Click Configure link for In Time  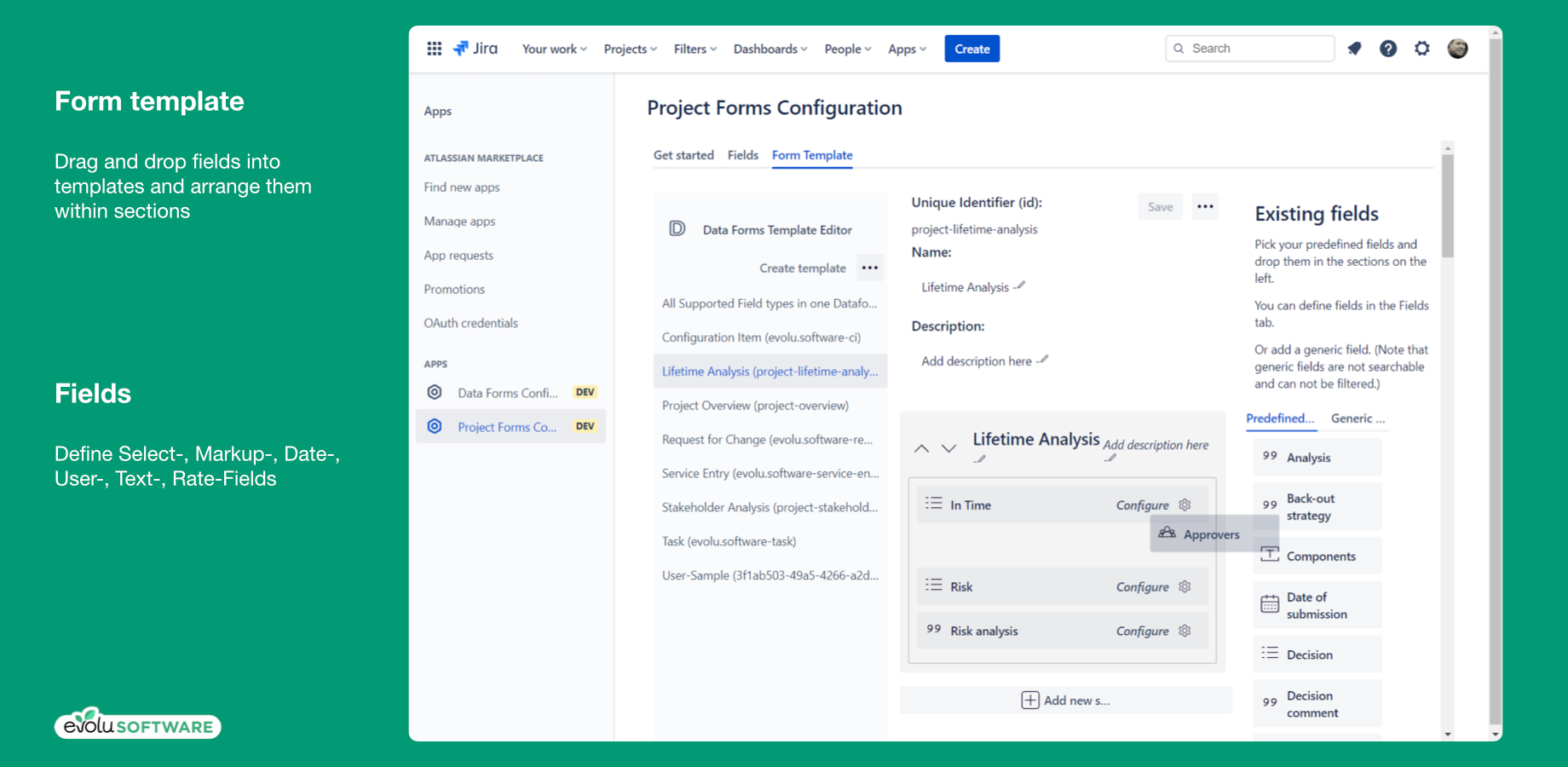1143,505
